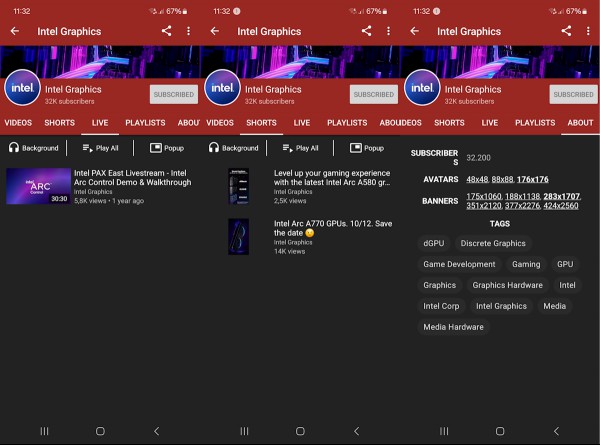Tap subscriber count value 32.200
The height and width of the screenshot is (445, 600).
[478, 158]
